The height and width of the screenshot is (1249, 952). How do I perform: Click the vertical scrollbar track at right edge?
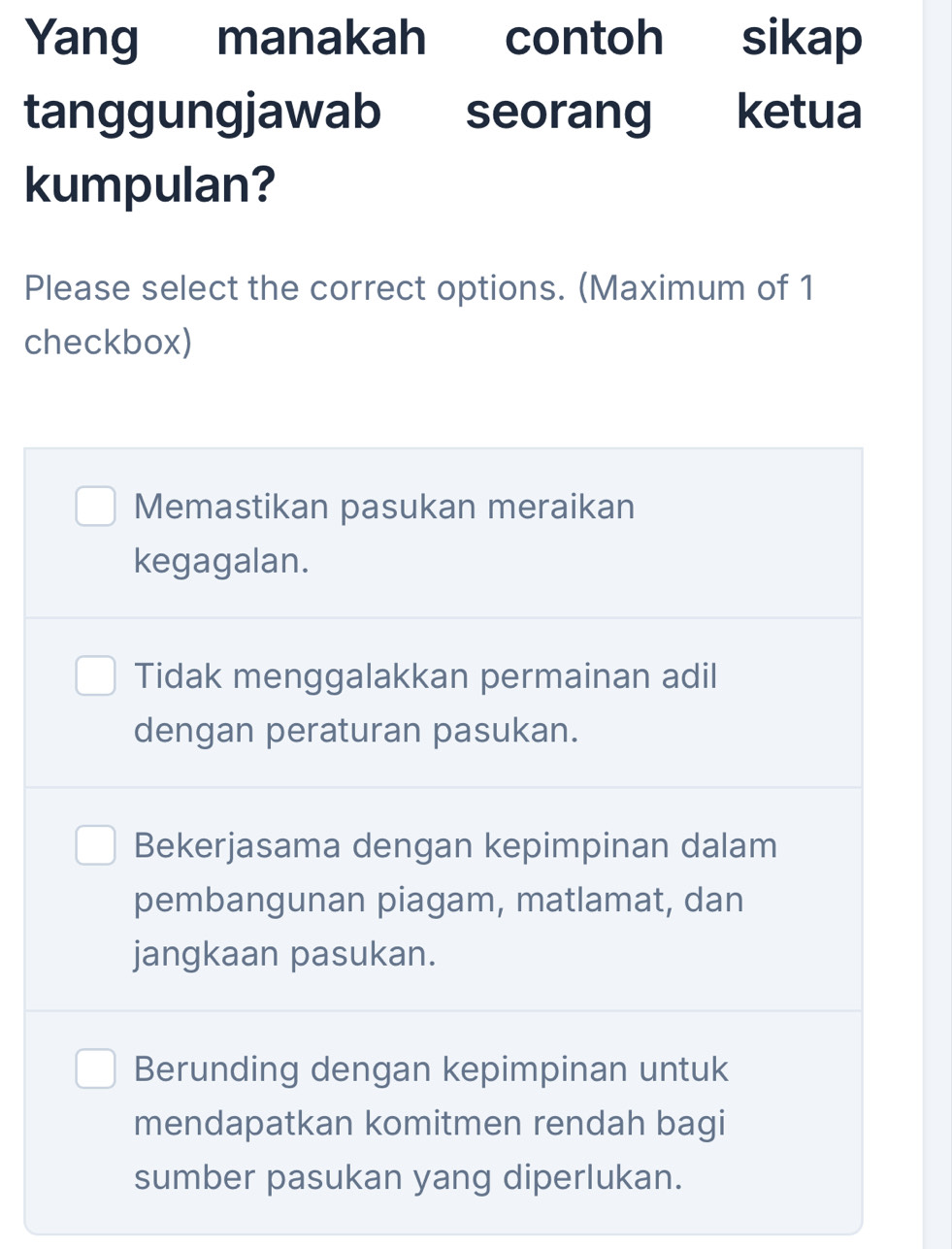click(937, 621)
